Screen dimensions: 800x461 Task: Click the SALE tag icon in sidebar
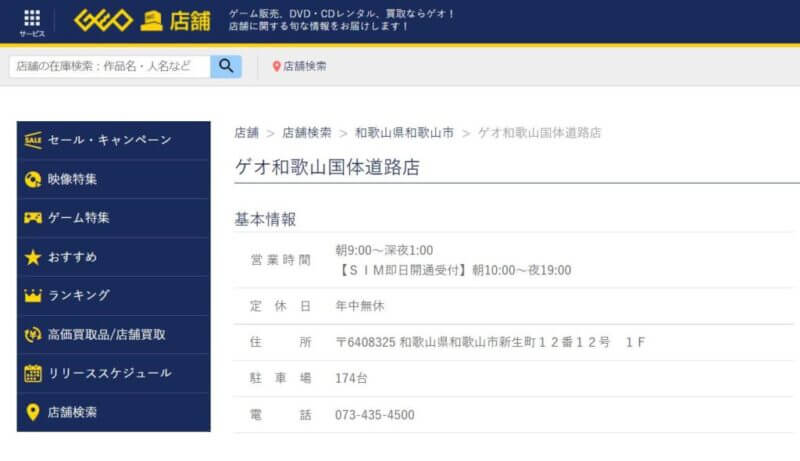click(x=33, y=140)
